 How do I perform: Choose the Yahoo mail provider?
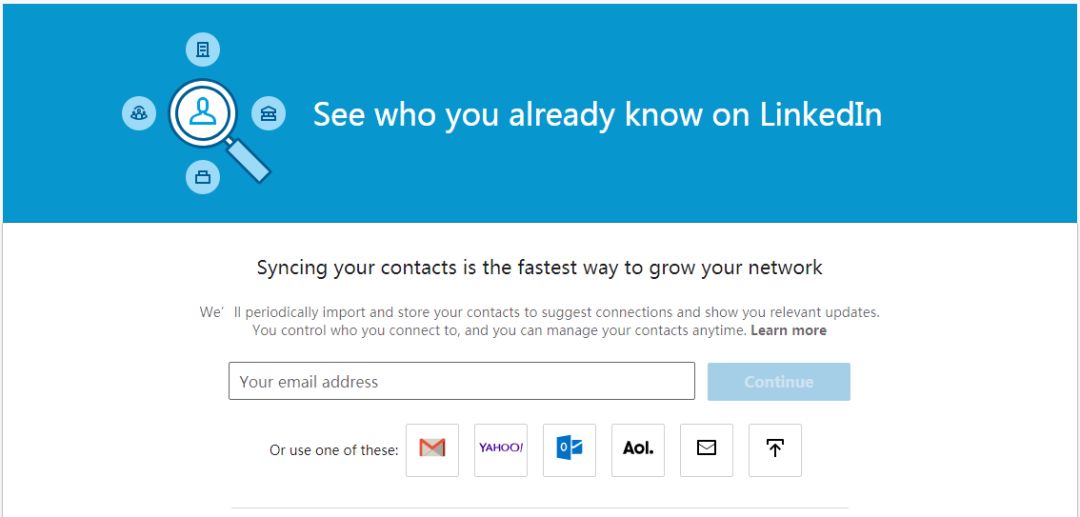pos(501,450)
